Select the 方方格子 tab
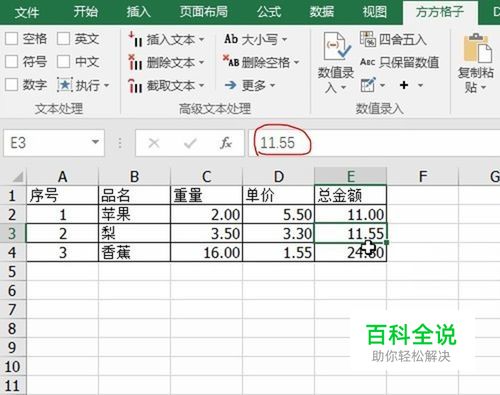The width and height of the screenshot is (500, 395). click(x=440, y=12)
